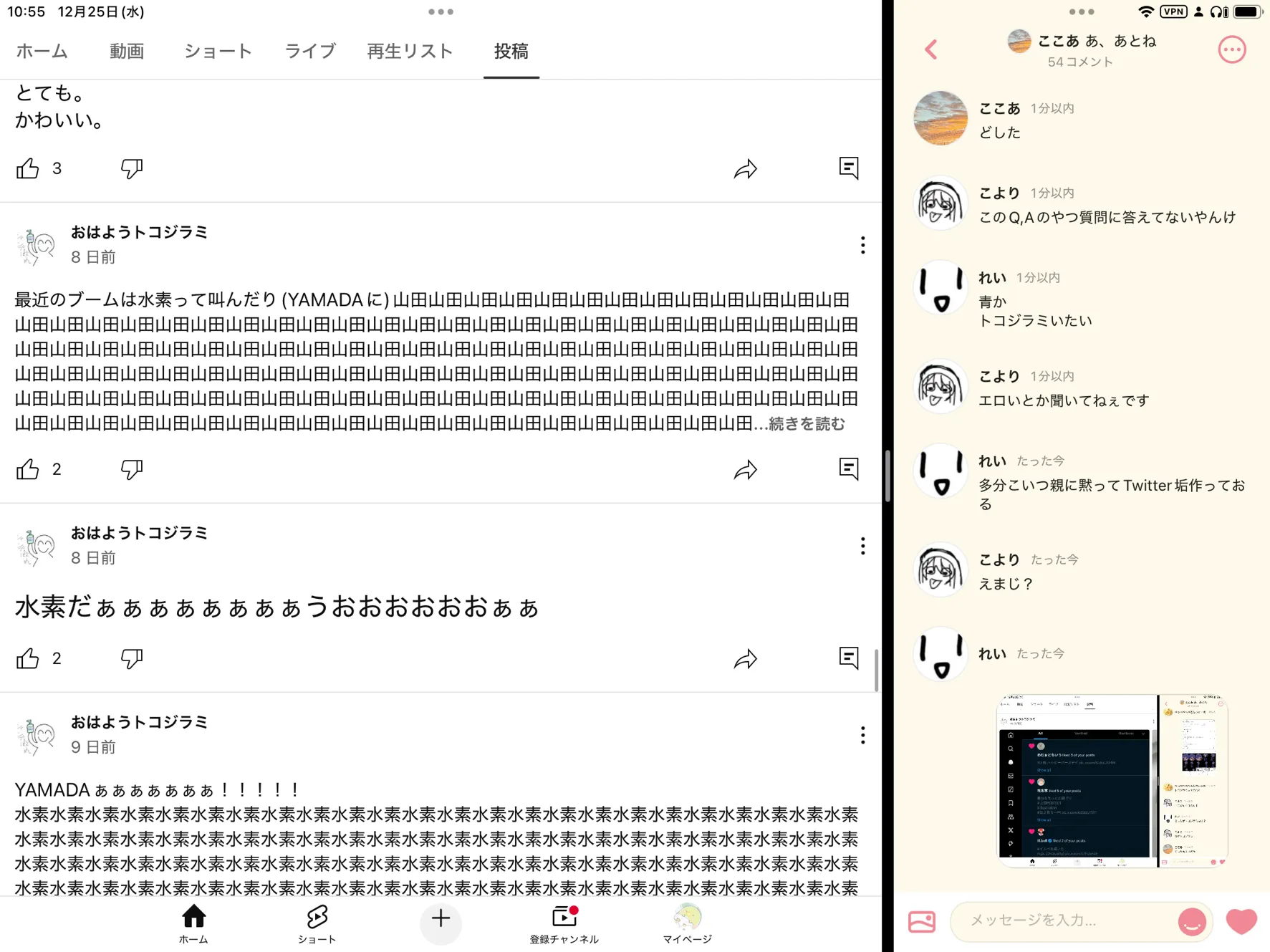Open the emoji sticker picker
The height and width of the screenshot is (952, 1270).
point(1192,921)
